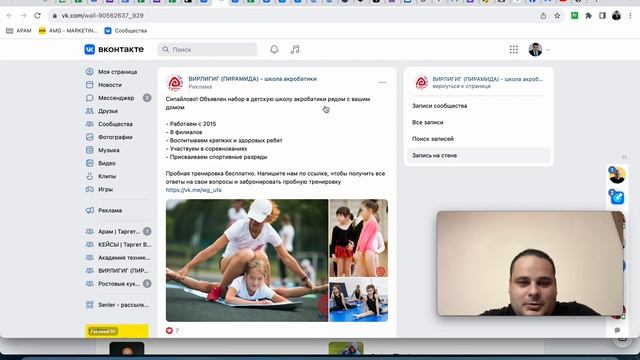
Task: Click the Мессенджер chat bubble icon
Action: click(x=90, y=98)
